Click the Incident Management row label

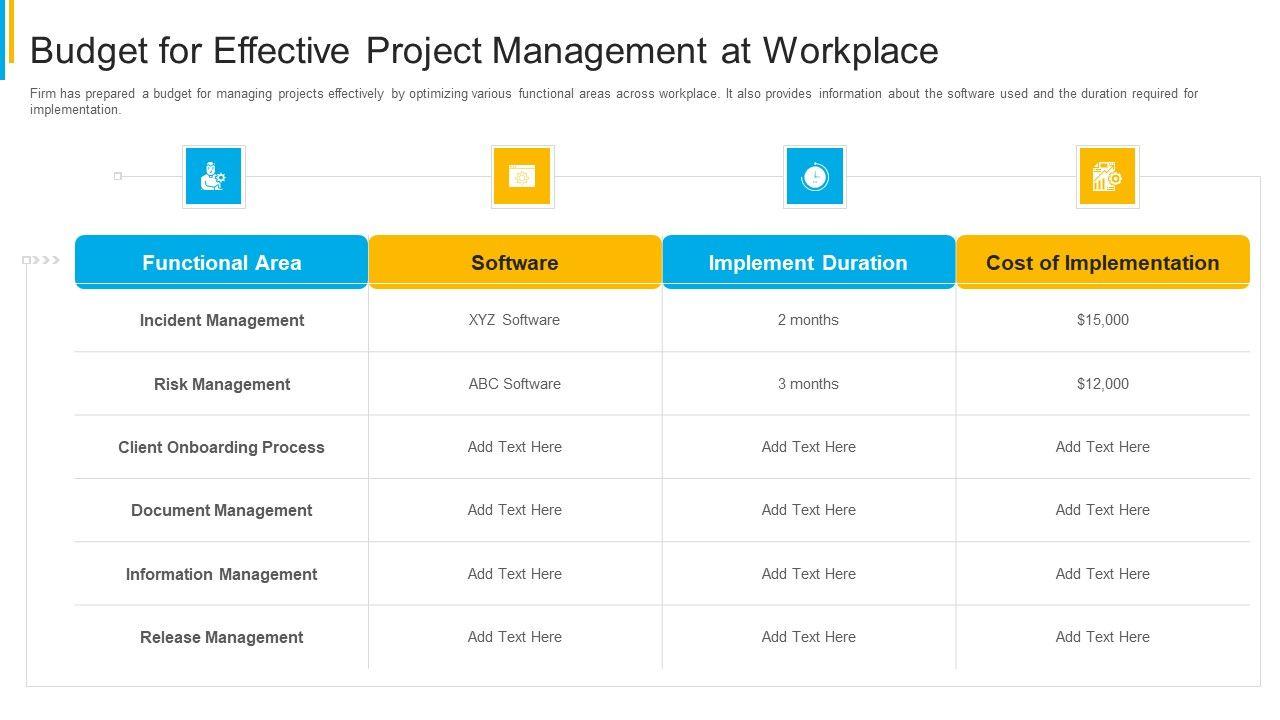221,320
